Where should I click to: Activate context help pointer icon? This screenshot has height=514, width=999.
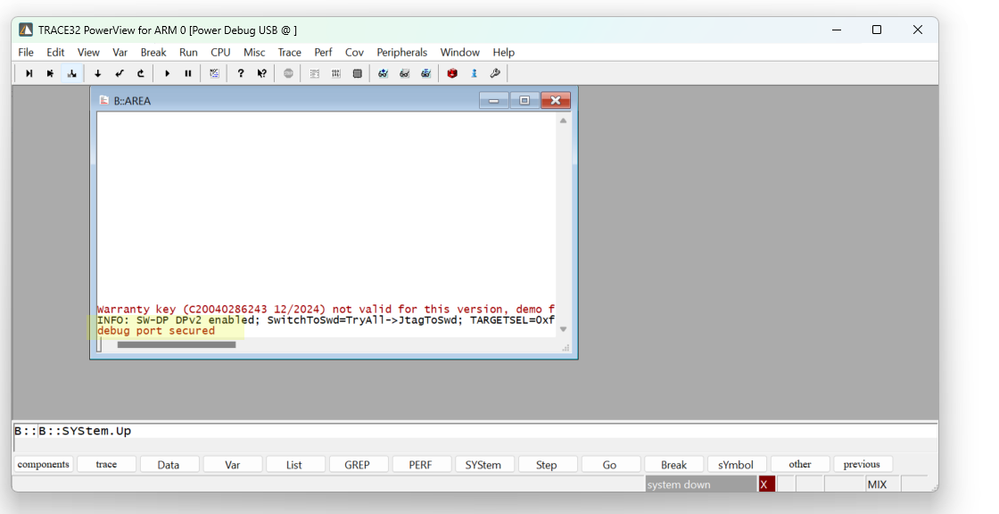point(262,74)
